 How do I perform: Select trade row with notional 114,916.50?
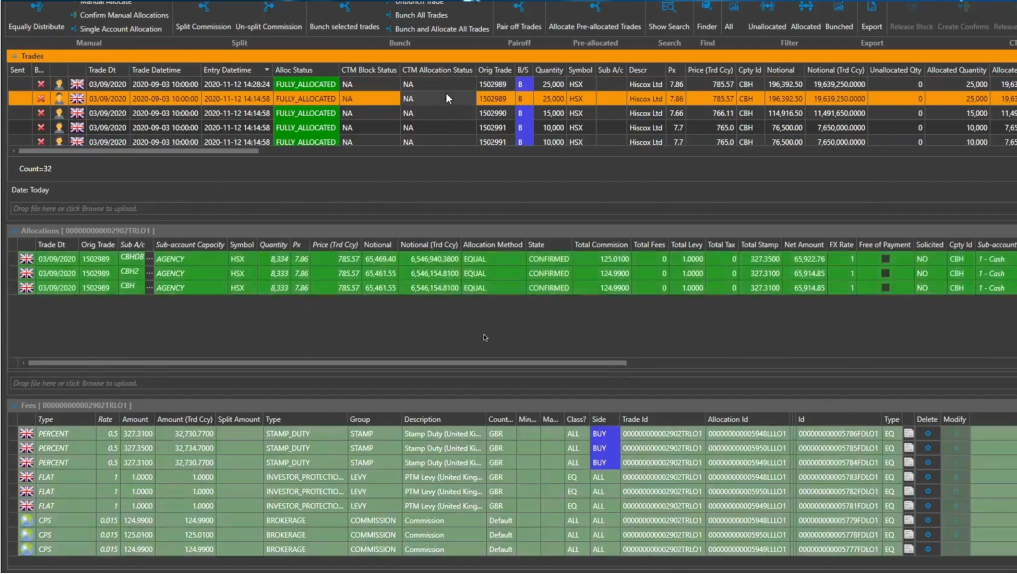512,113
